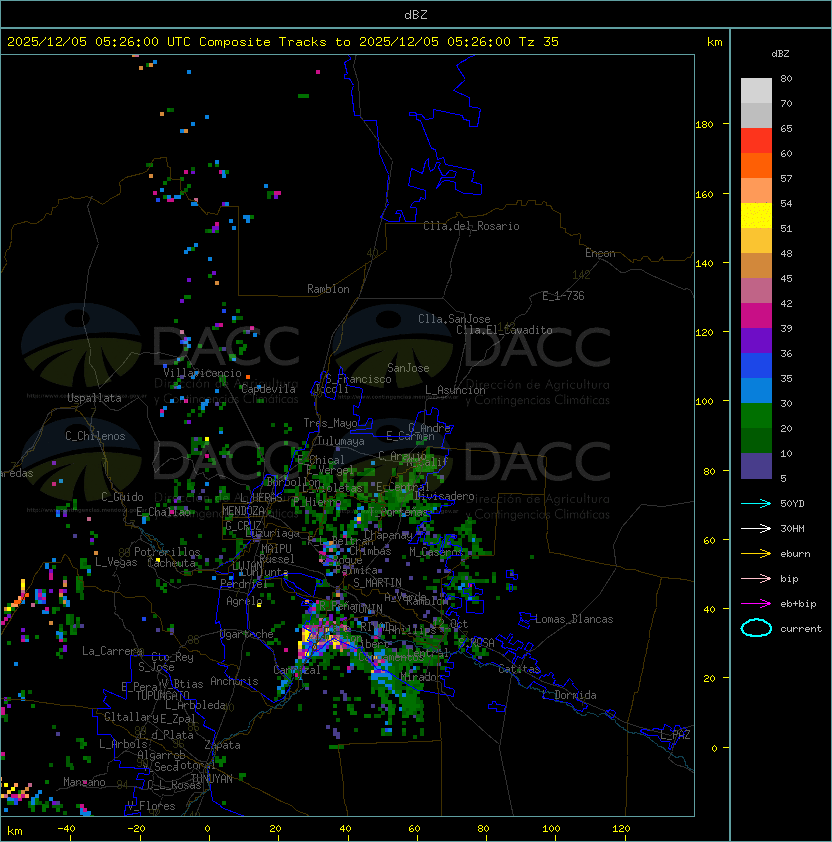Screen dimensions: 832x842
Task: Click the Villavicencio map label
Action: [x=202, y=373]
